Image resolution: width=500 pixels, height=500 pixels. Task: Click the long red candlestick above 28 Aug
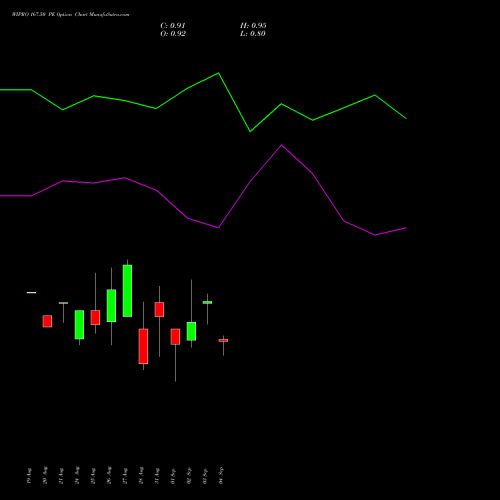click(143, 346)
